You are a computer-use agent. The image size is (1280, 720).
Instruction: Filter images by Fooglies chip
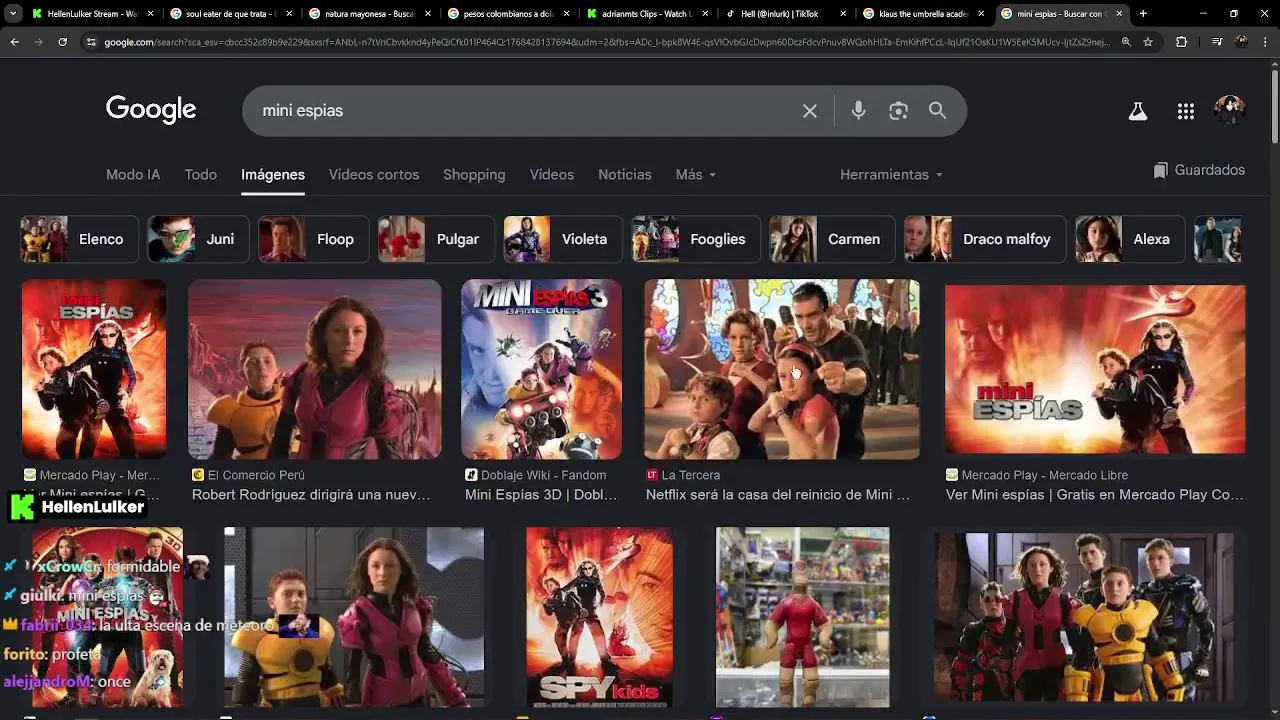(x=696, y=239)
